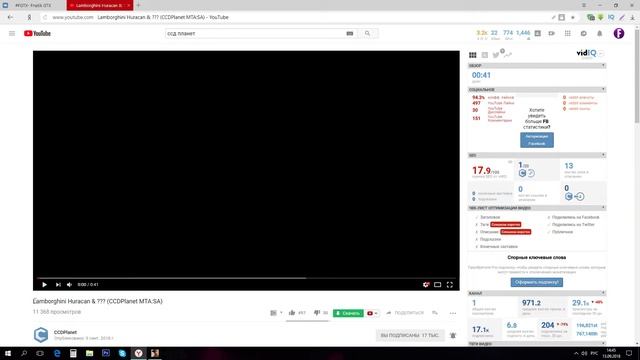Open video player settings gear
Image resolution: width=640 pixels, height=360 pixels.
426,284
